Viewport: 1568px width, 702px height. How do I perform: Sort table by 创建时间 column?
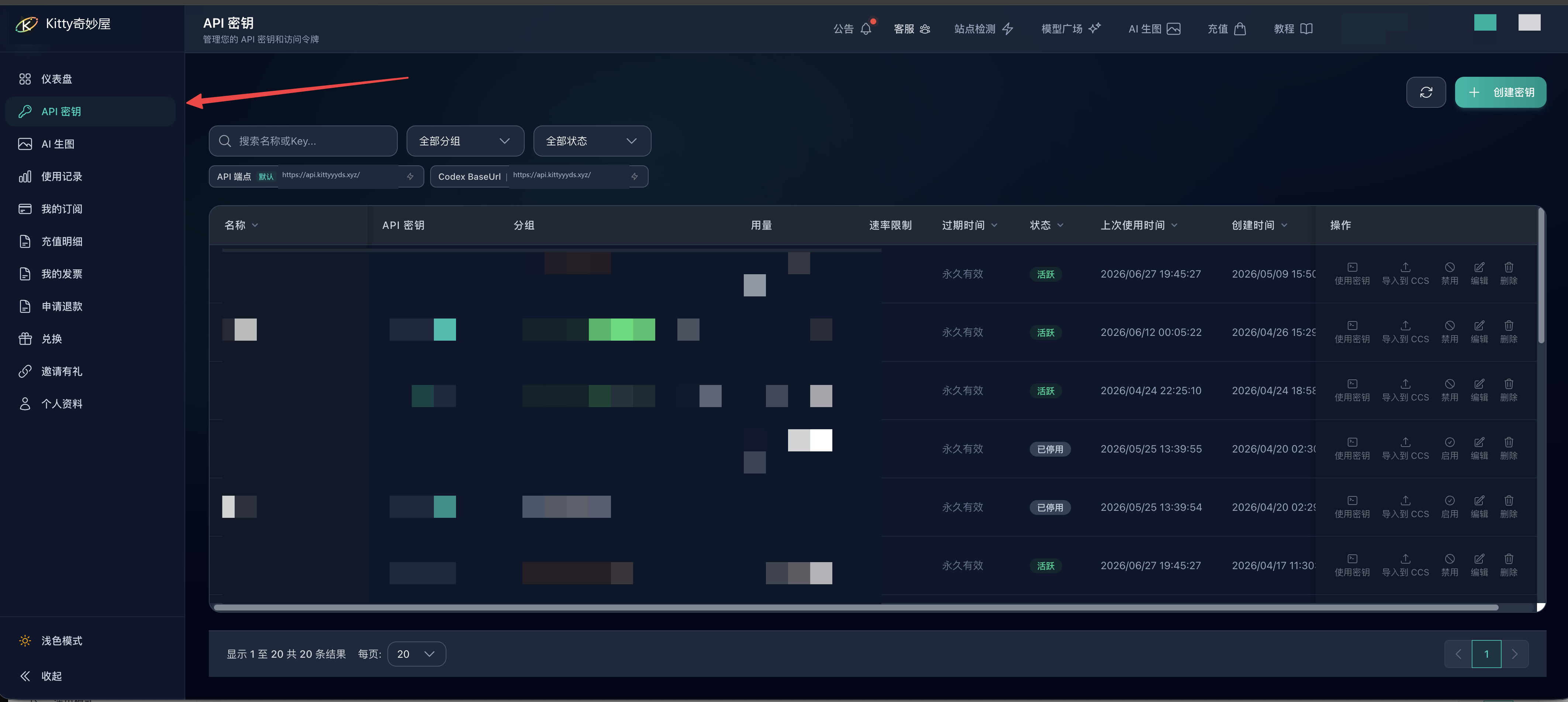(1260, 225)
